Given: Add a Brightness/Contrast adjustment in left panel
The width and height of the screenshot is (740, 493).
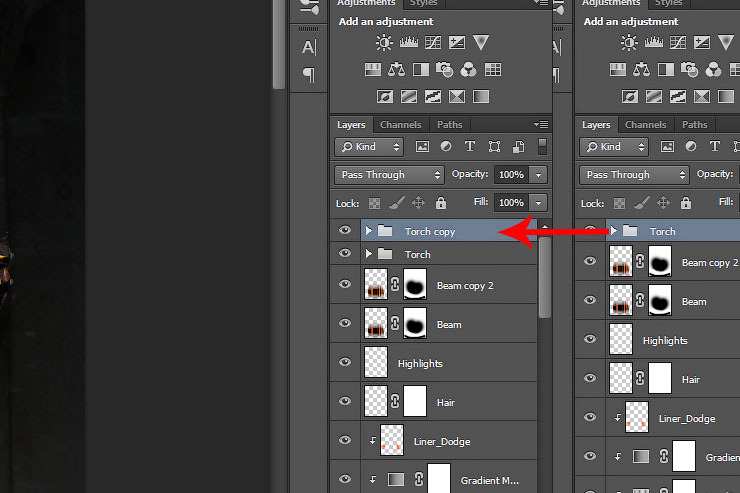Looking at the screenshot, I should 384,42.
